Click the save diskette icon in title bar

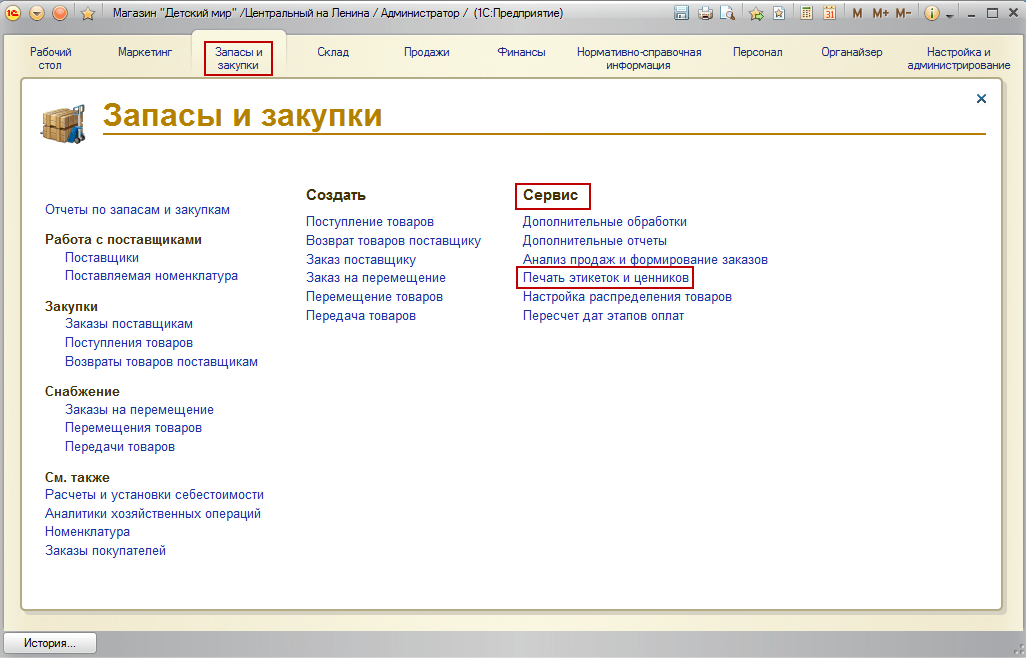[x=681, y=13]
